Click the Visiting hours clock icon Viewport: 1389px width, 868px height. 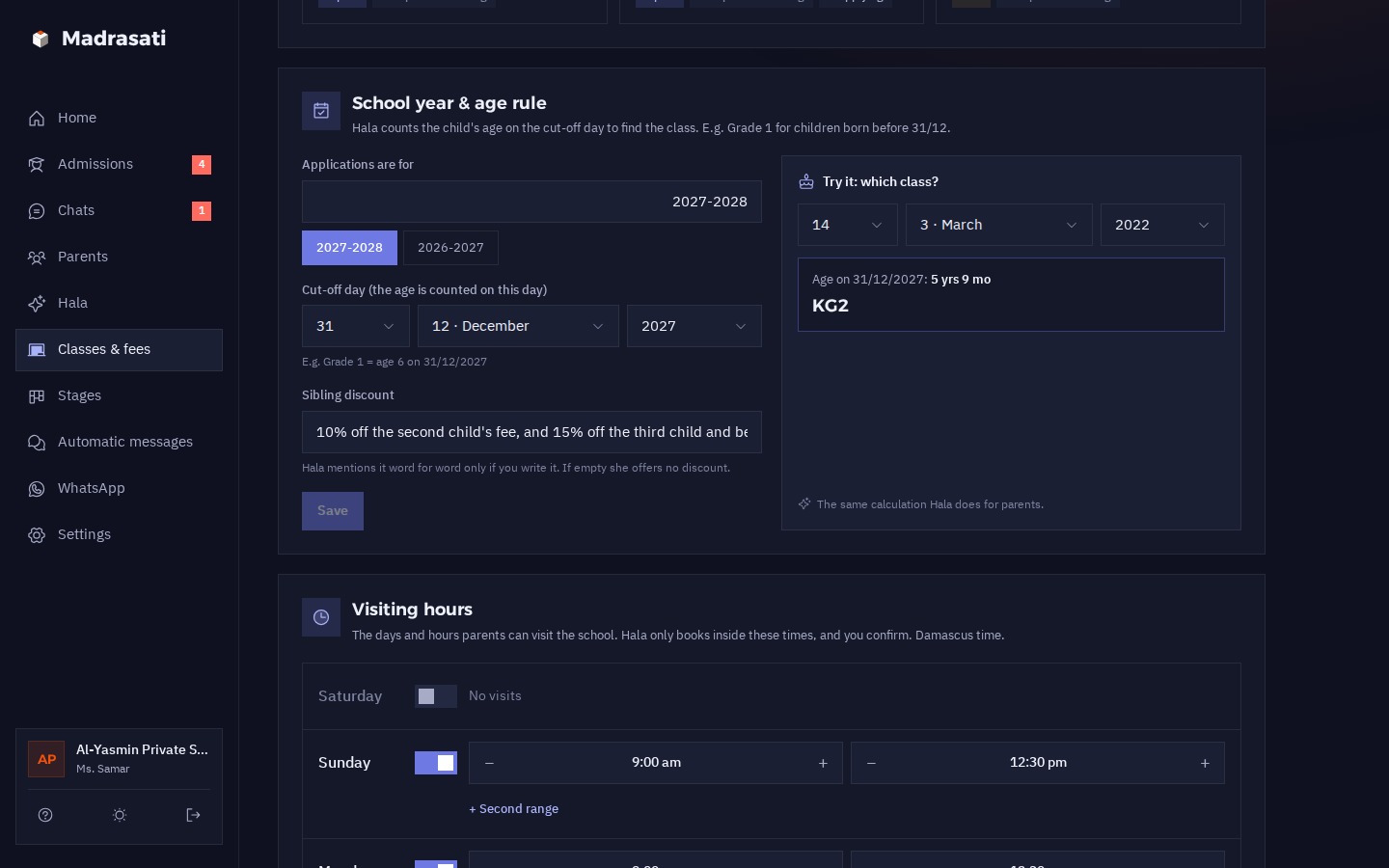(321, 617)
